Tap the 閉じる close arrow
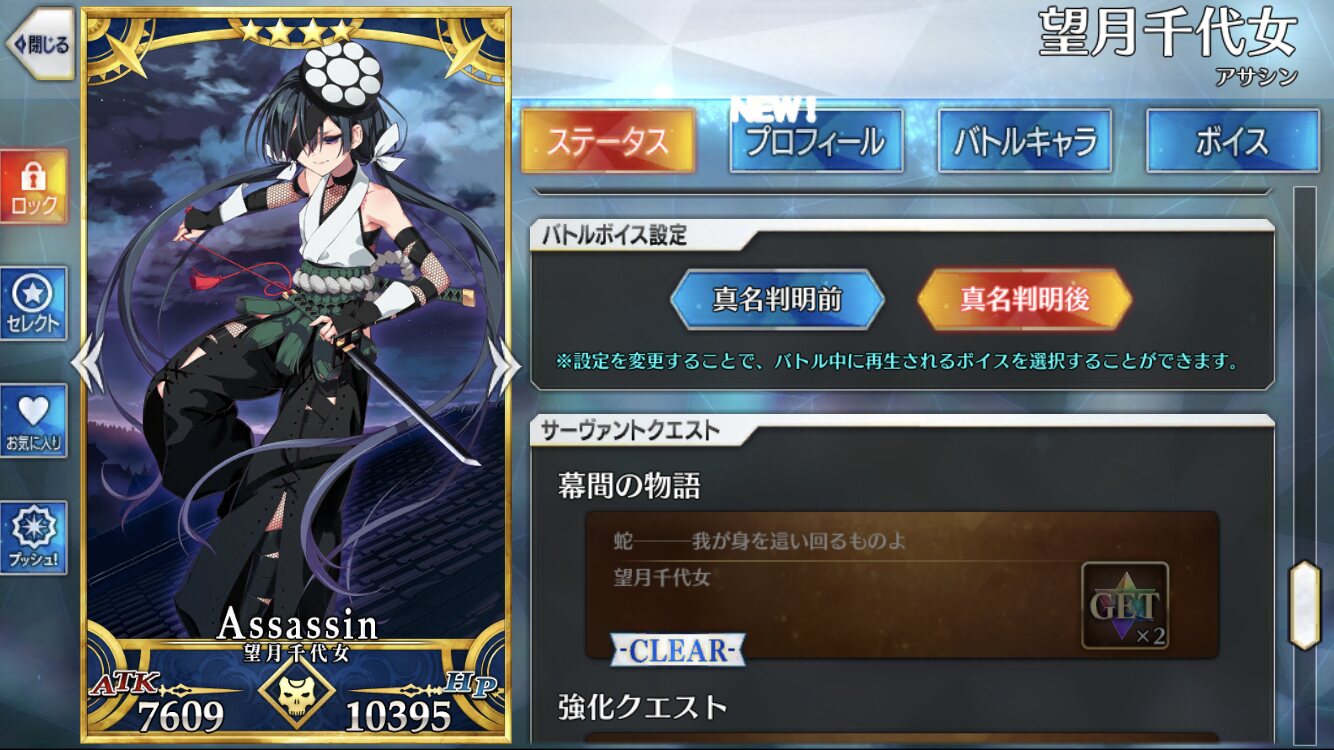 (40, 44)
